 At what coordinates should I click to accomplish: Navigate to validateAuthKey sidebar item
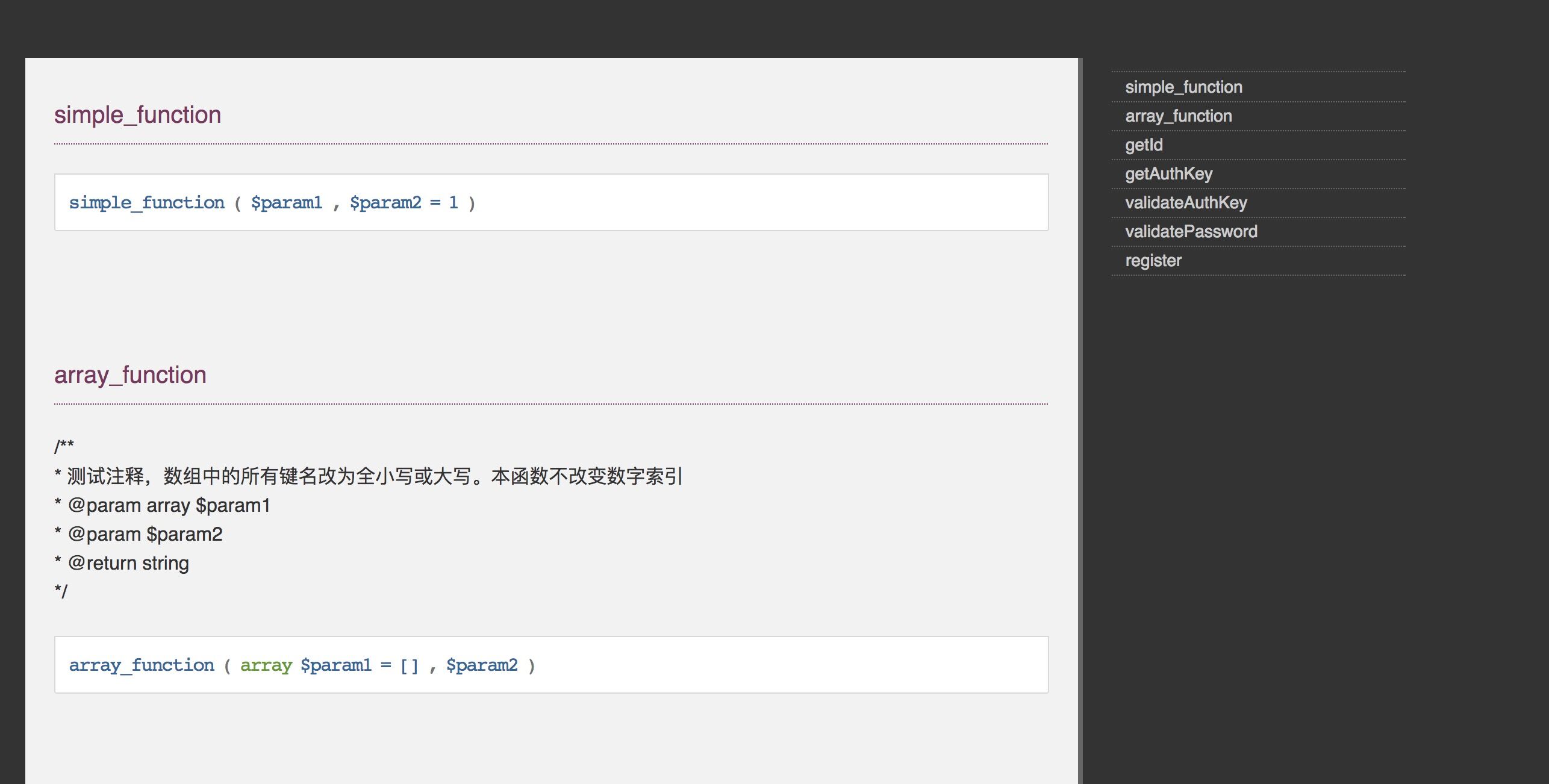[1186, 203]
